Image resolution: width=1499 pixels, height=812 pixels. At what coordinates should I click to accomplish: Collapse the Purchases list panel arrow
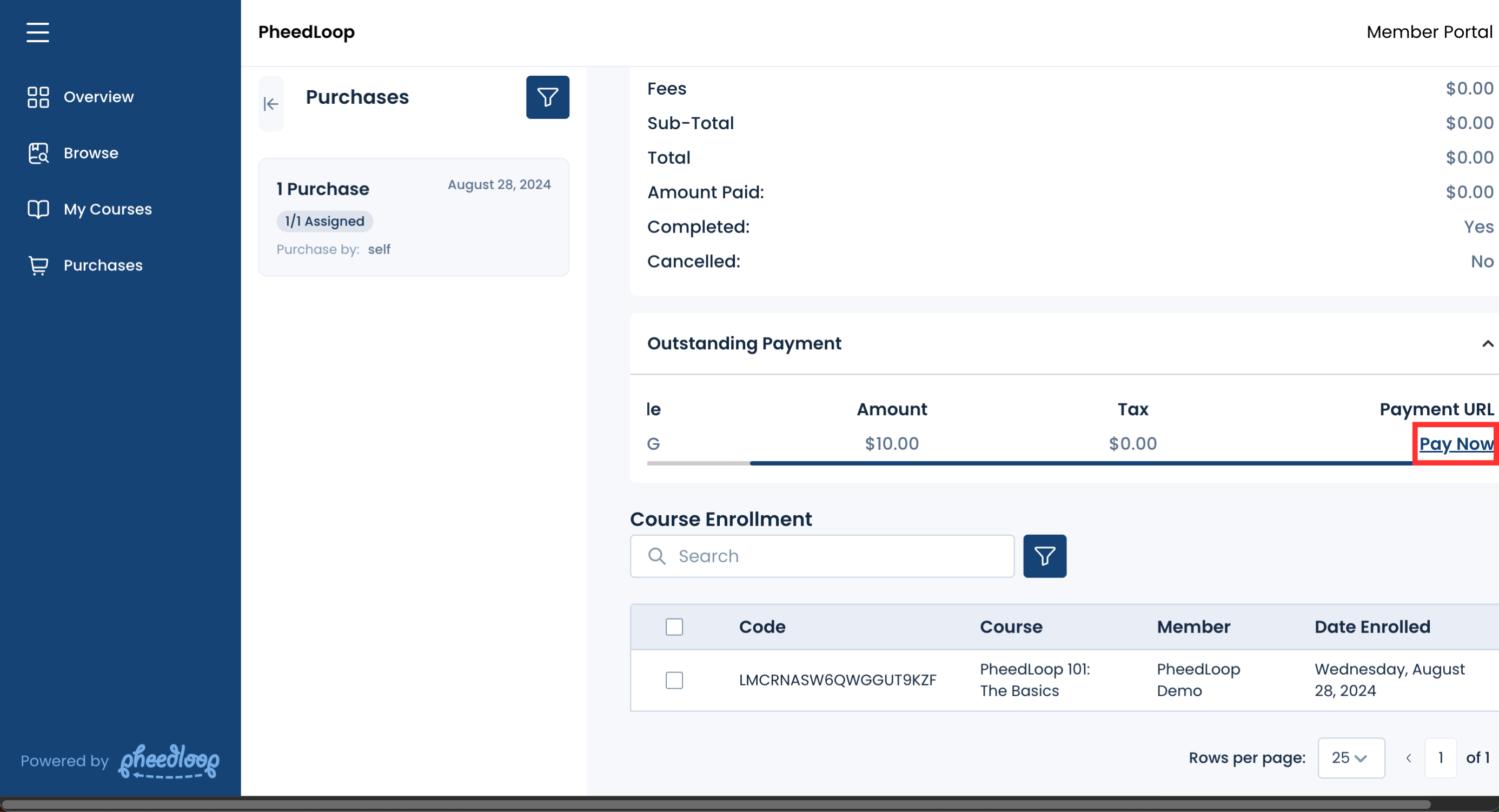(271, 104)
